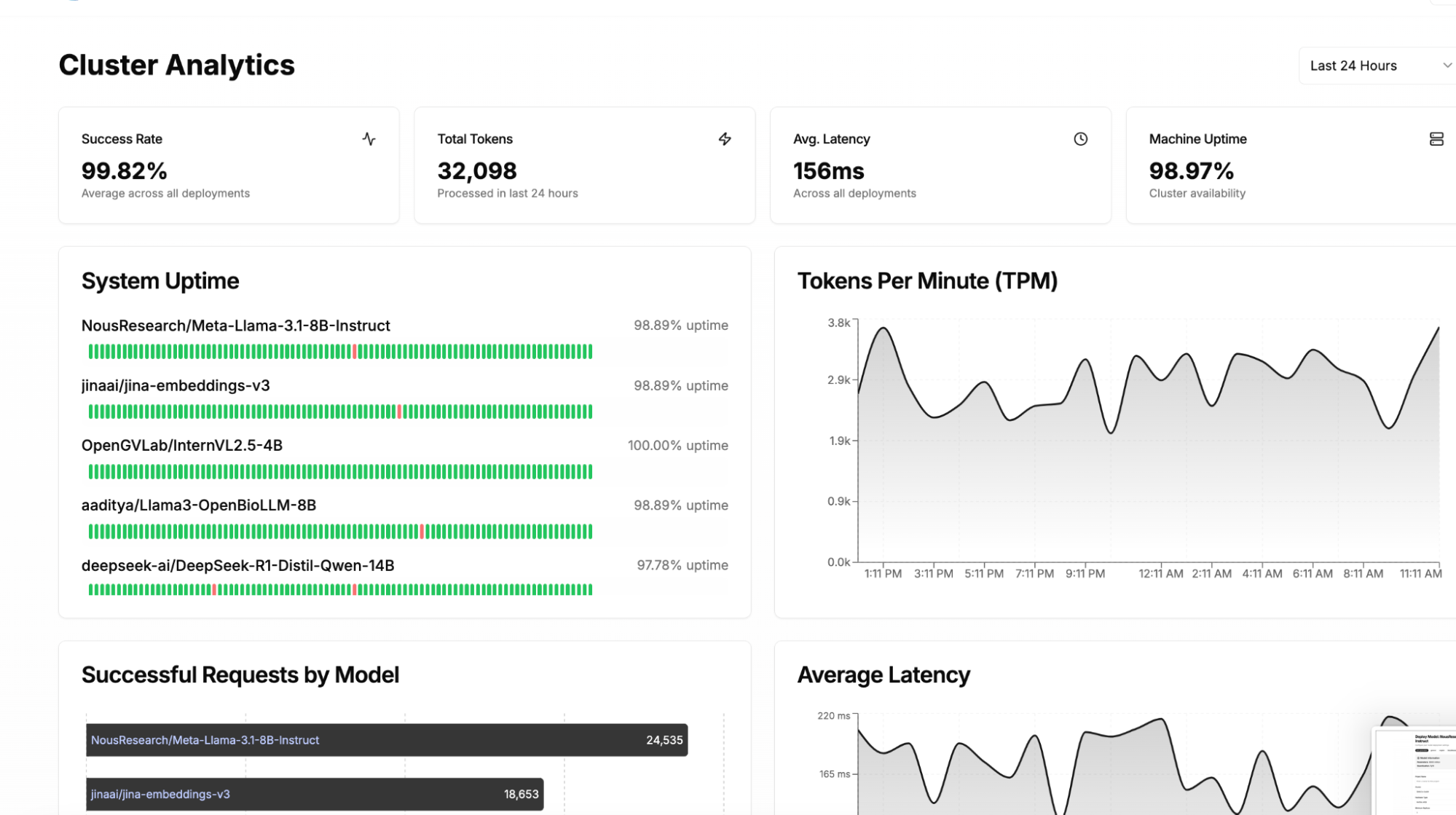Click the 98.89% uptime value for OpenBioLLM-8B

click(x=682, y=505)
